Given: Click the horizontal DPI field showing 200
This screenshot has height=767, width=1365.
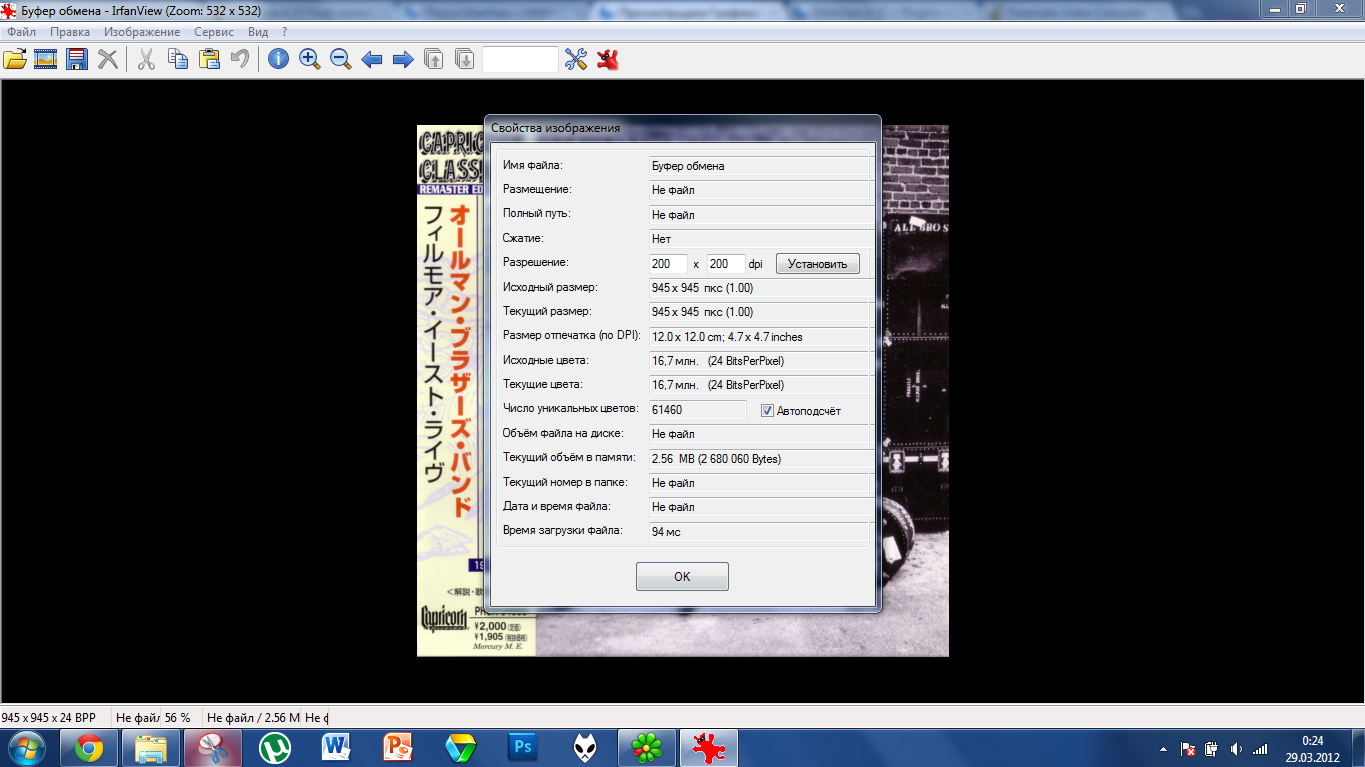Looking at the screenshot, I should (667, 264).
